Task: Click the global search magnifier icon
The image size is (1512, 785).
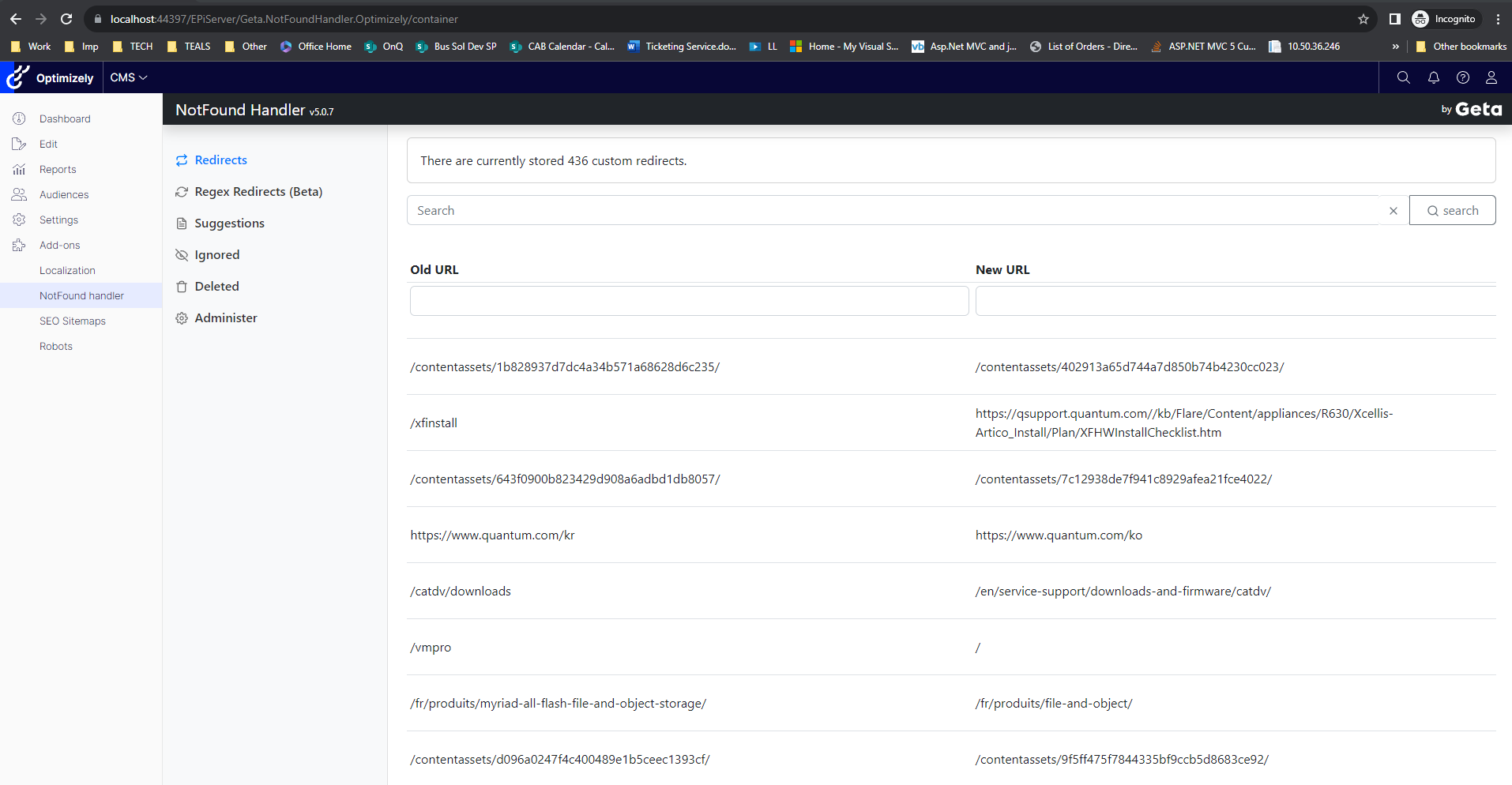Action: [1403, 77]
